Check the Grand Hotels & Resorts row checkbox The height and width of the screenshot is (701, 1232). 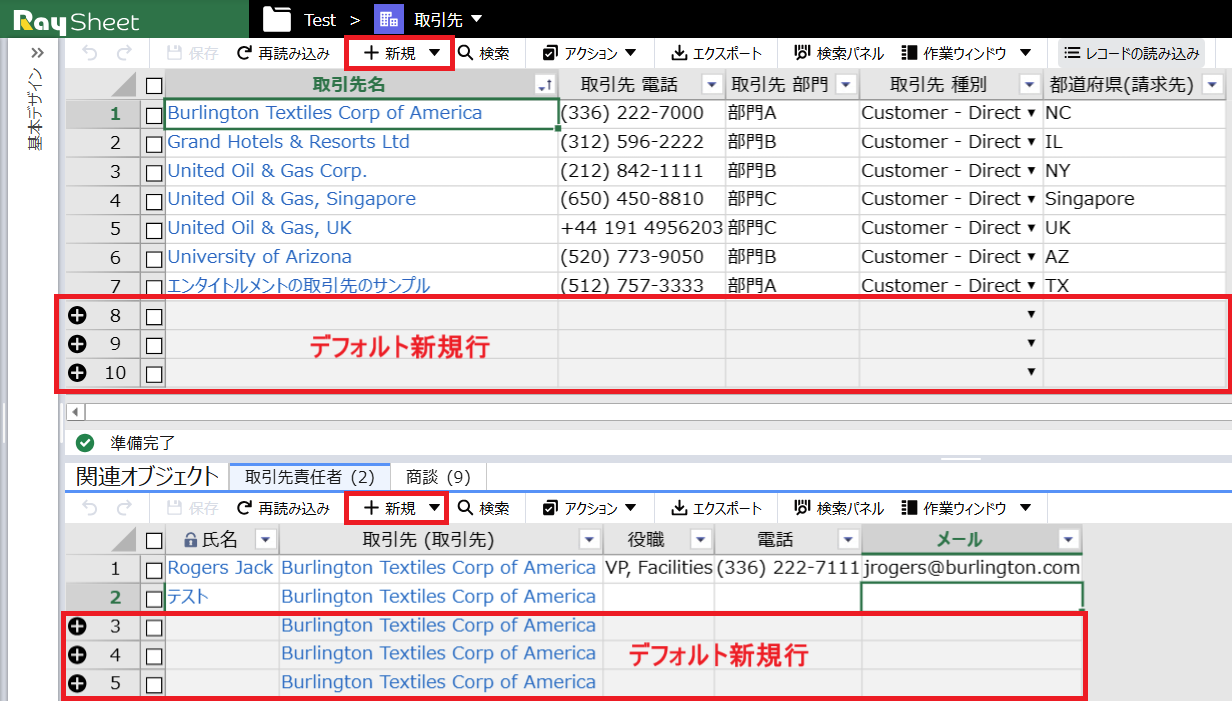pos(154,144)
